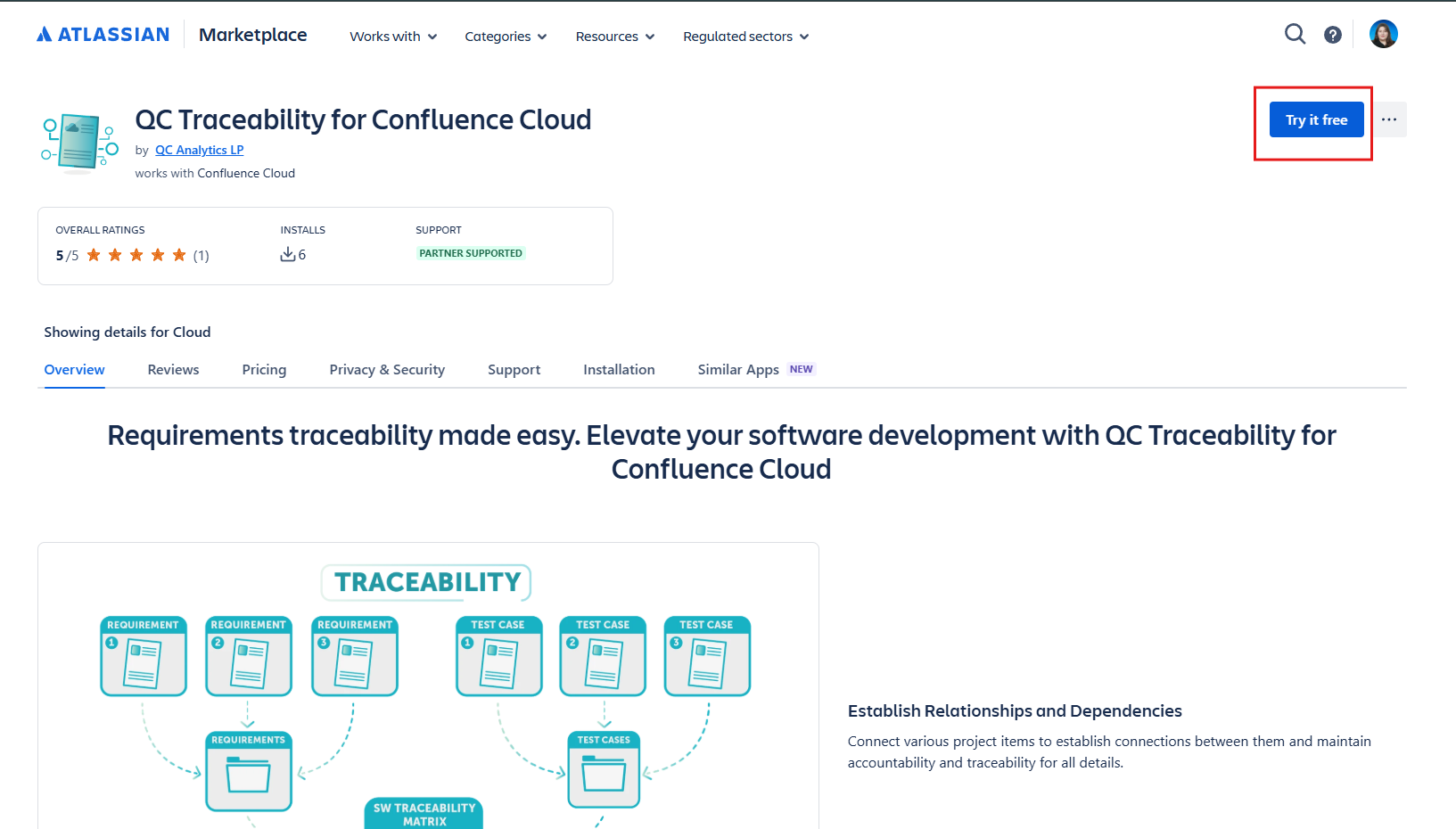Select the Overview tab
The width and height of the screenshot is (1456, 829).
click(x=74, y=369)
